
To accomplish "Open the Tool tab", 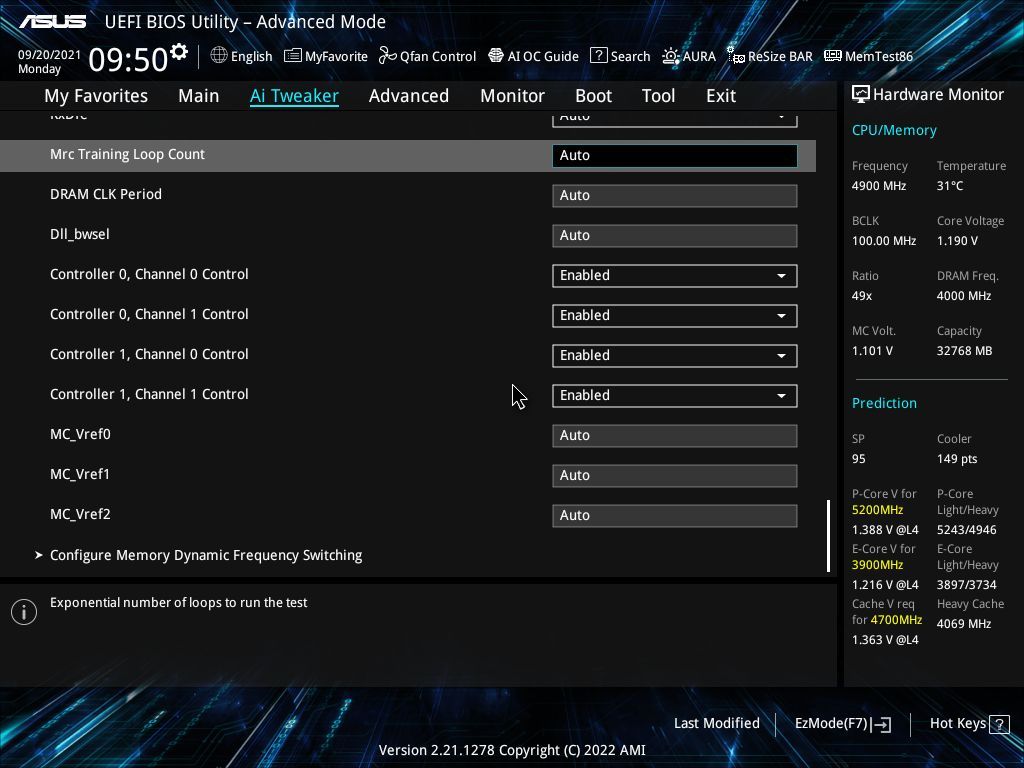I will point(658,96).
